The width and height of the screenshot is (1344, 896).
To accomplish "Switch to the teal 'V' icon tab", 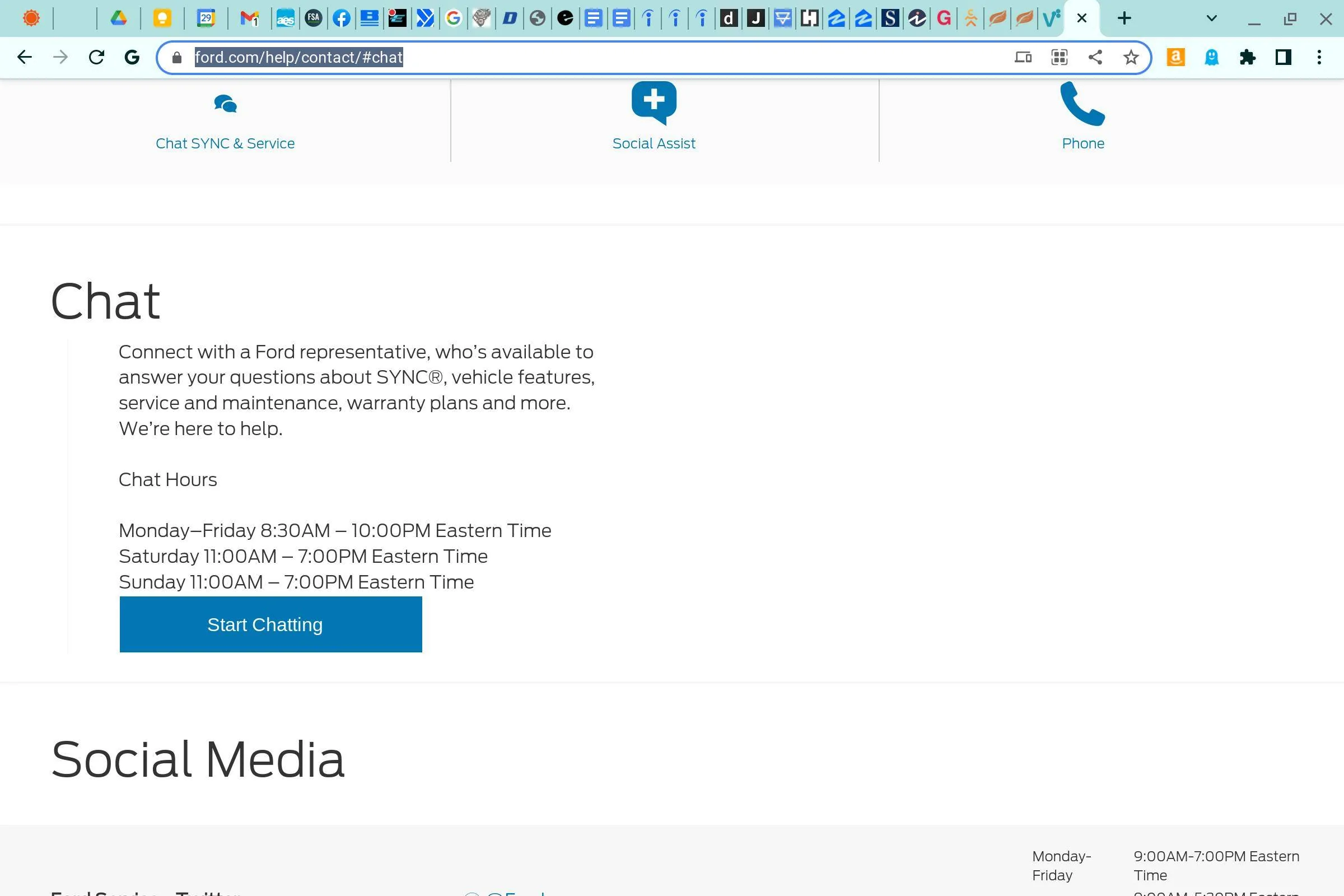I will (x=1051, y=18).
